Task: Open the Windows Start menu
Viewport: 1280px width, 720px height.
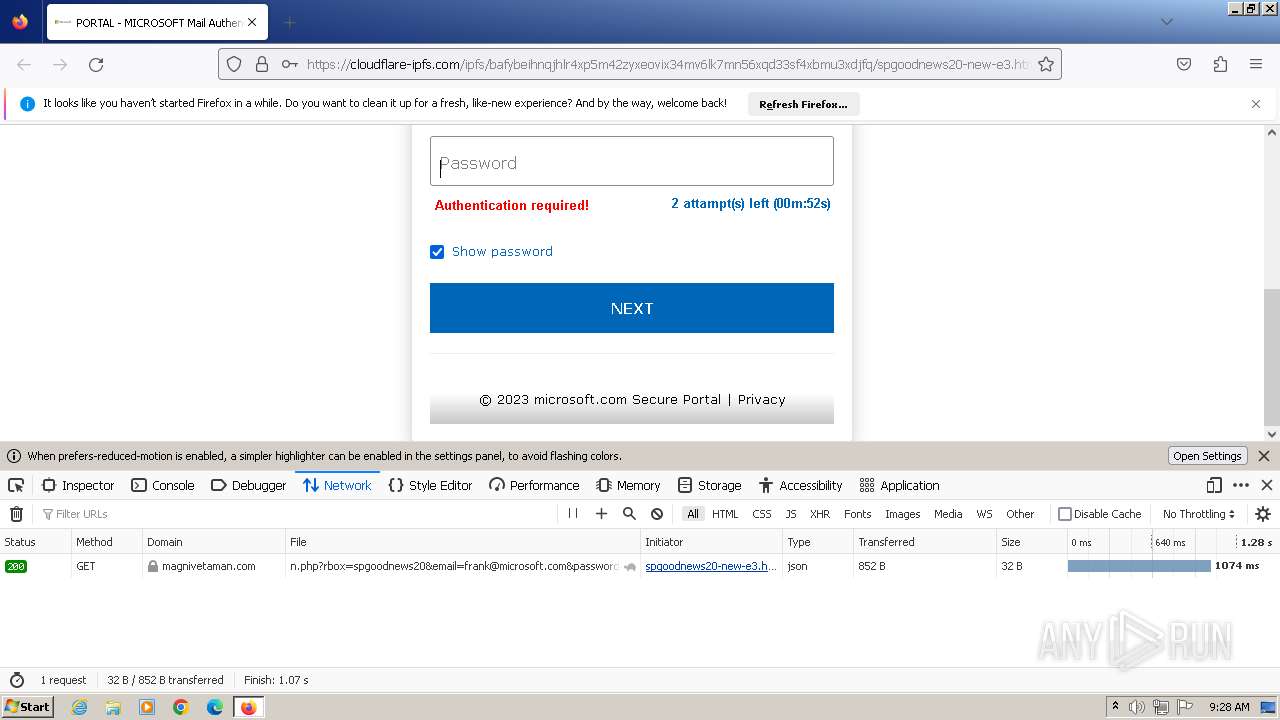Action: pos(27,706)
